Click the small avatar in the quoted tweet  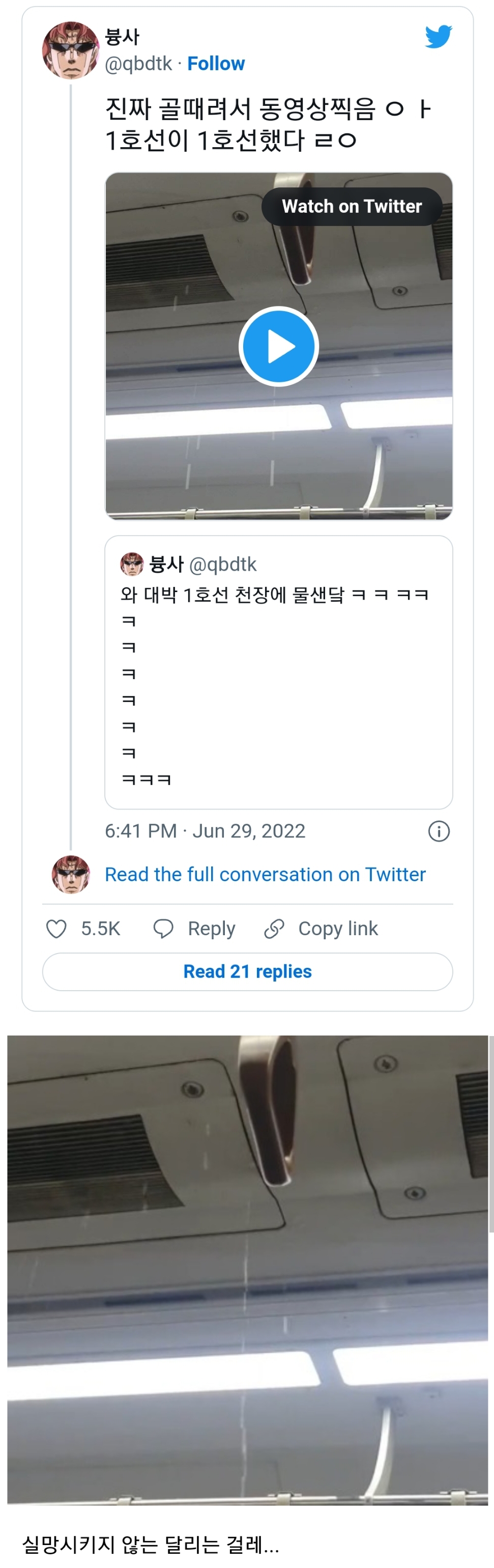(x=131, y=564)
